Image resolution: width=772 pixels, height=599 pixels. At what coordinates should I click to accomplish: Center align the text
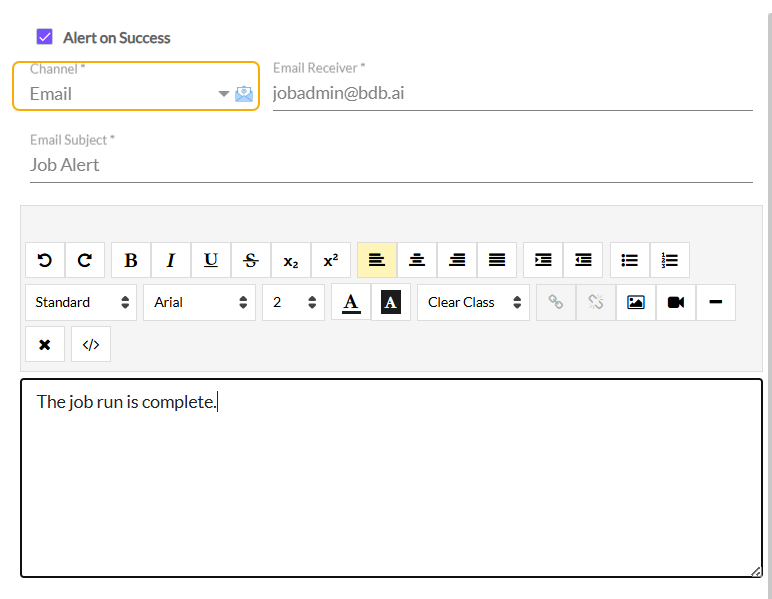[x=417, y=260]
